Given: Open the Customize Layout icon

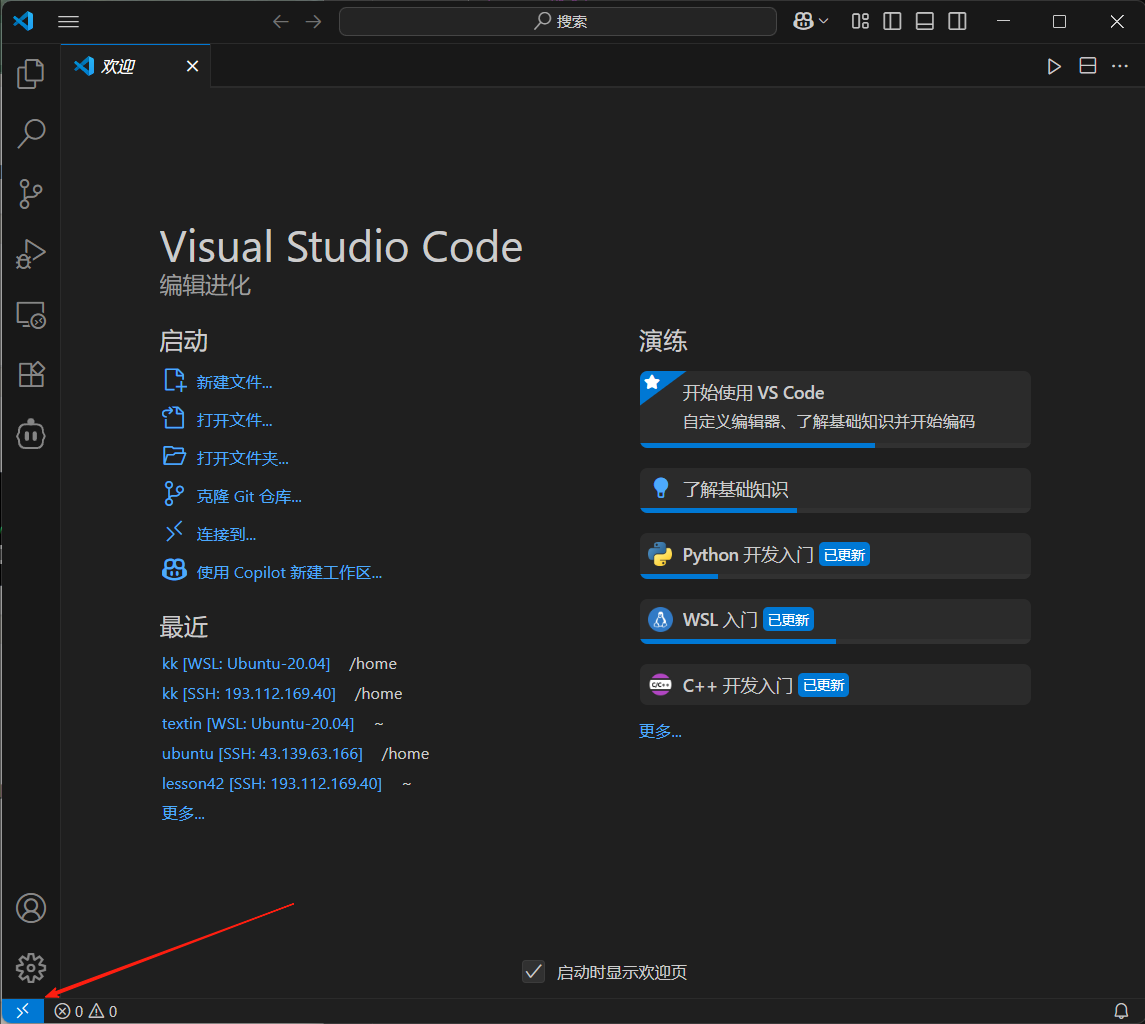Looking at the screenshot, I should tap(860, 22).
